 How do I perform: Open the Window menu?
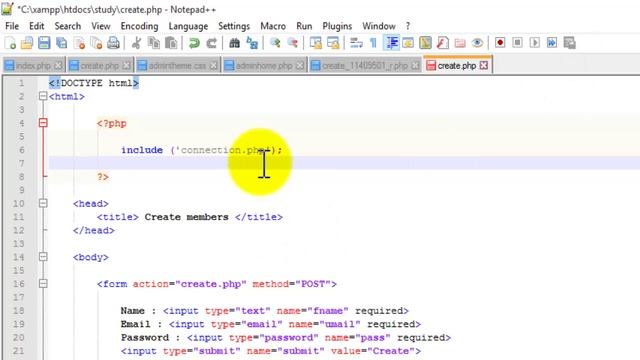379,26
